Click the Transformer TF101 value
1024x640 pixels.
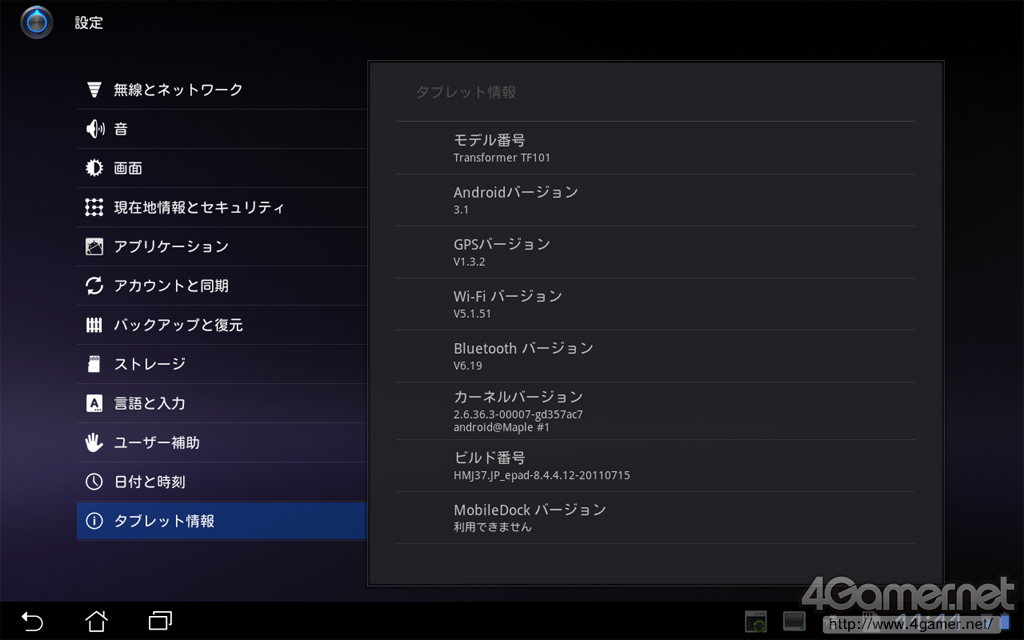click(x=502, y=157)
